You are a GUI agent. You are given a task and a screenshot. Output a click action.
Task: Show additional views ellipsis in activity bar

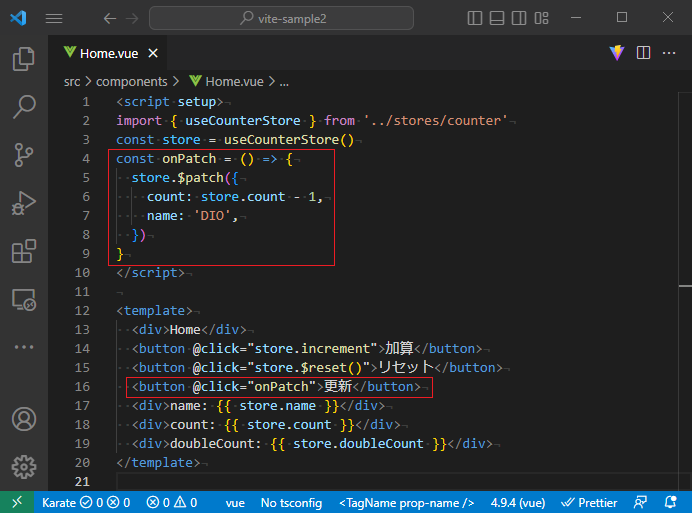[x=24, y=347]
